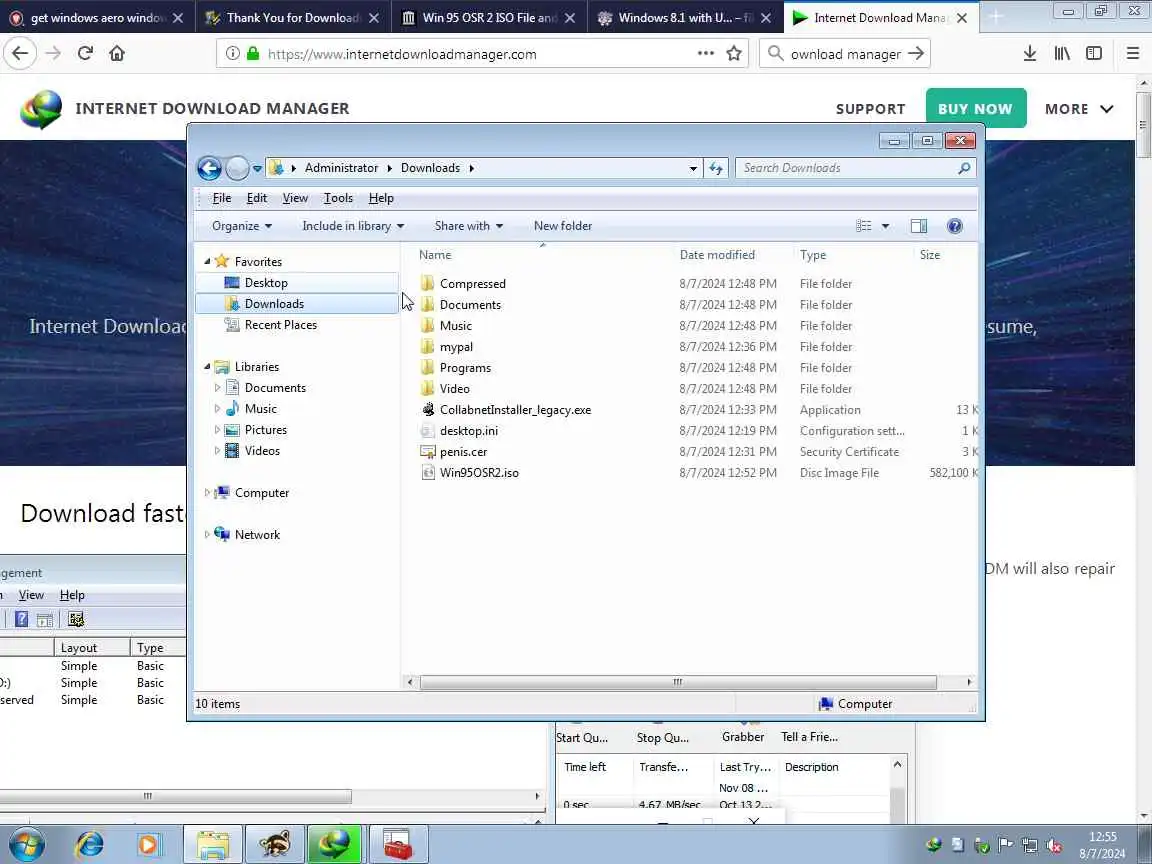This screenshot has width=1152, height=864.
Task: Toggle the preview pane icon
Action: click(918, 226)
